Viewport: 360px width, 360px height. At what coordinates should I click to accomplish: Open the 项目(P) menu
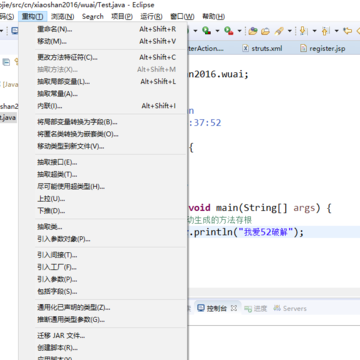[x=122, y=16]
